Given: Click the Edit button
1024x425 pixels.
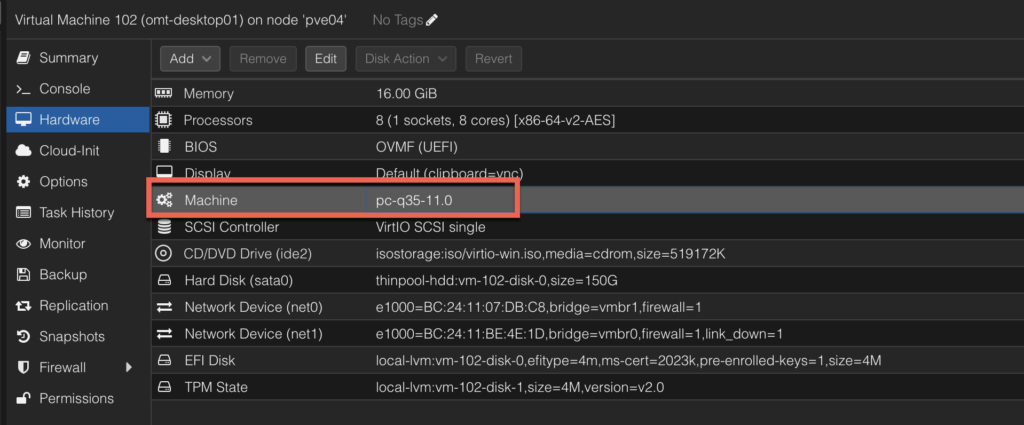Looking at the screenshot, I should [326, 59].
